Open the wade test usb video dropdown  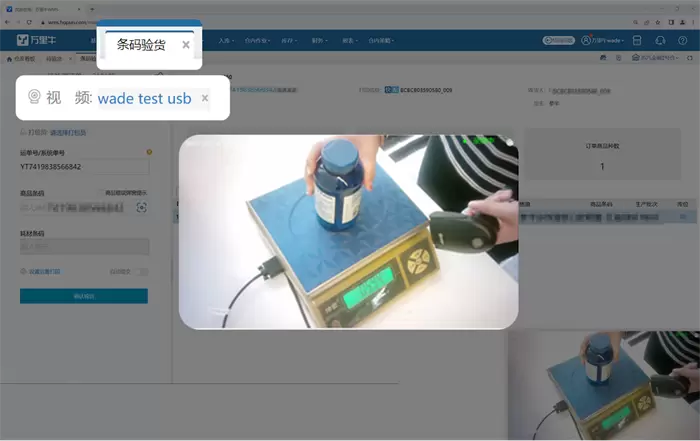tap(144, 98)
